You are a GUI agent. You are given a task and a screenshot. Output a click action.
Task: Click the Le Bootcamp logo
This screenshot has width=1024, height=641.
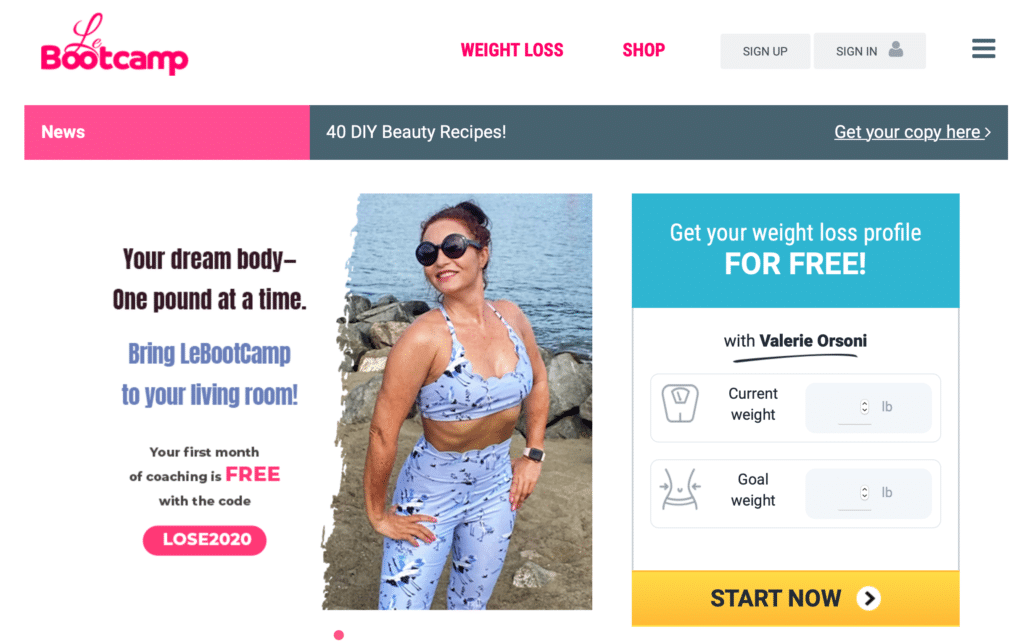(114, 44)
